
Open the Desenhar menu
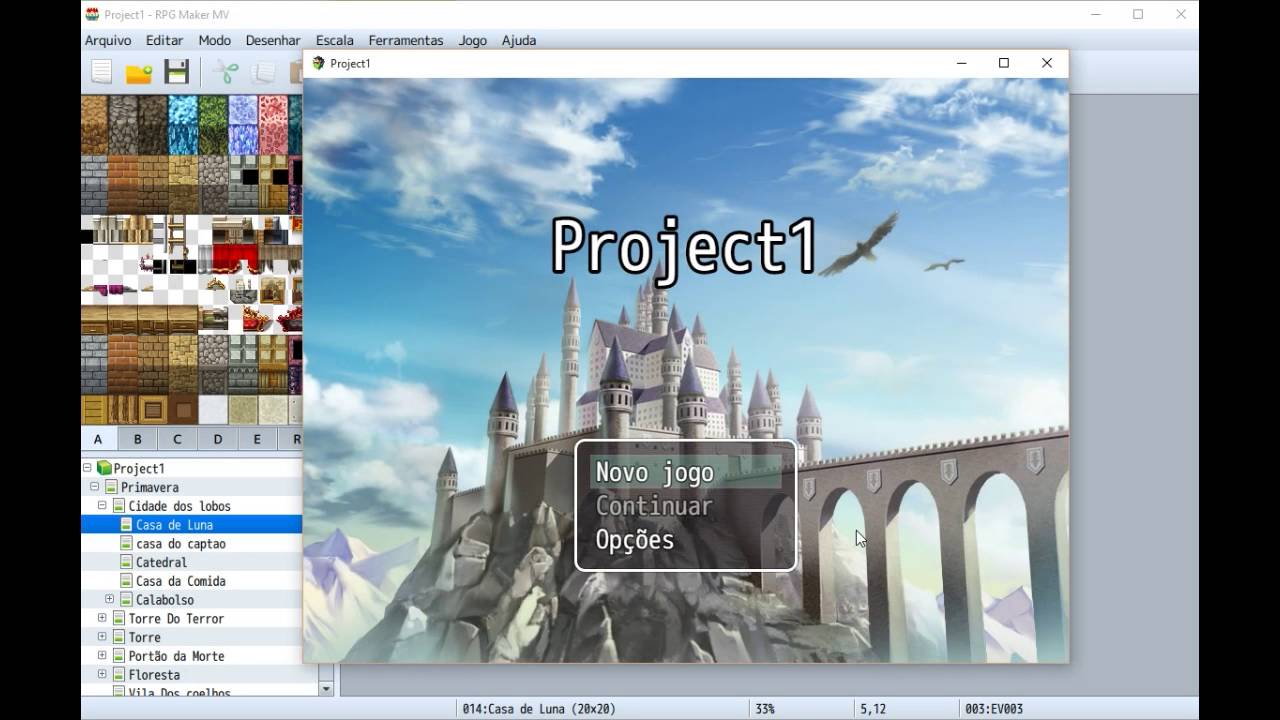tap(273, 40)
